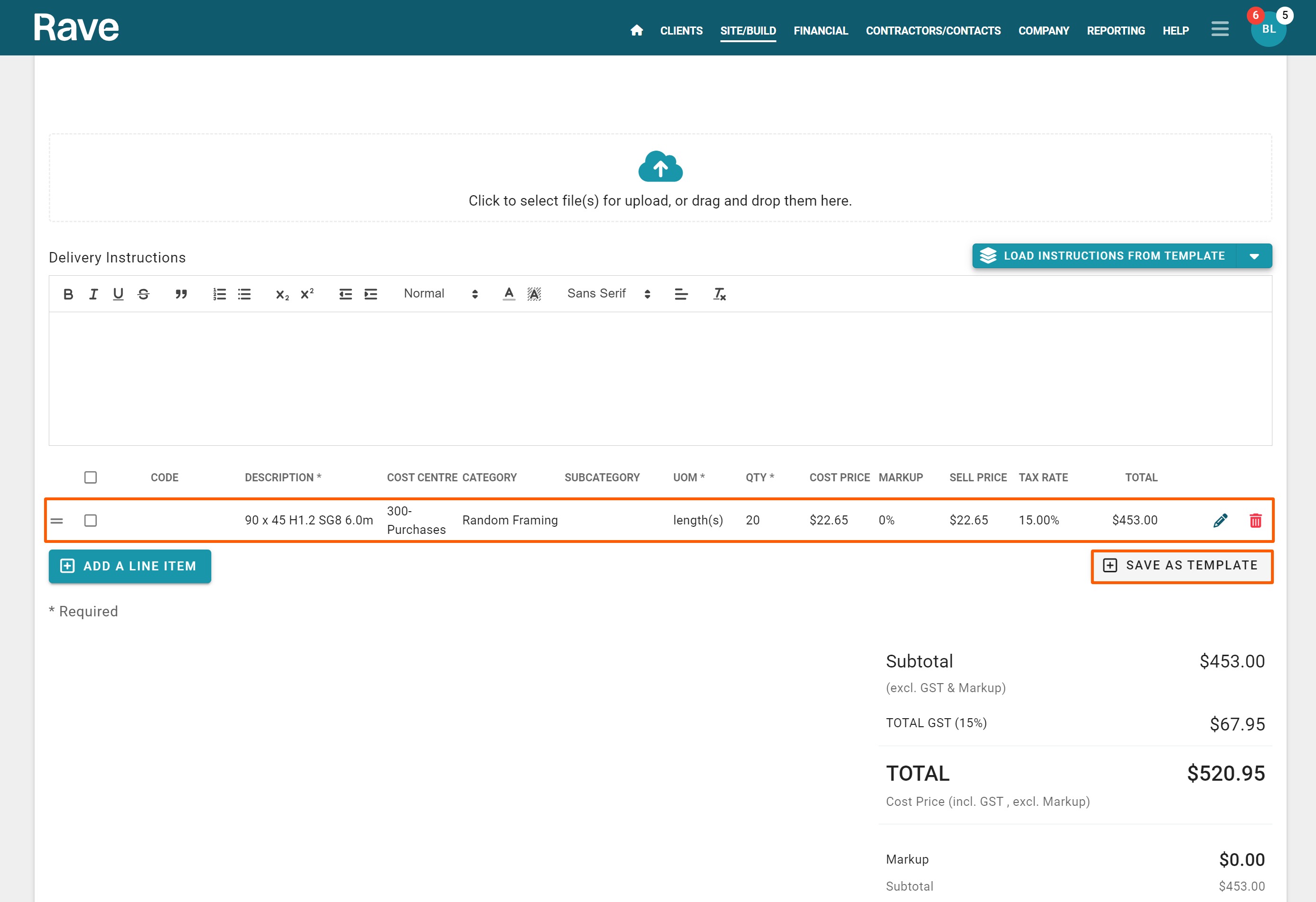Delete the Random Framing line item

[1255, 520]
